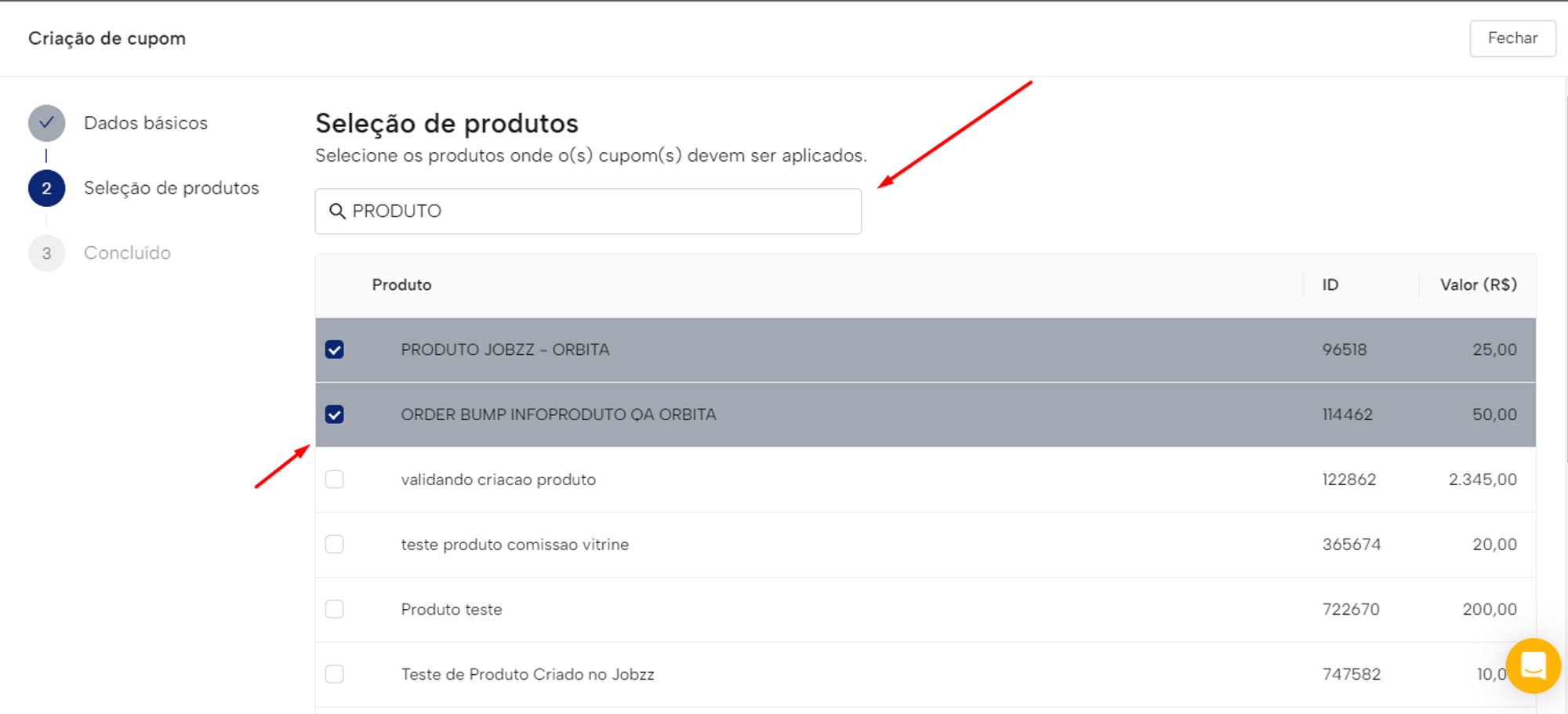
Task: Click step 2 circle icon
Action: (x=47, y=188)
